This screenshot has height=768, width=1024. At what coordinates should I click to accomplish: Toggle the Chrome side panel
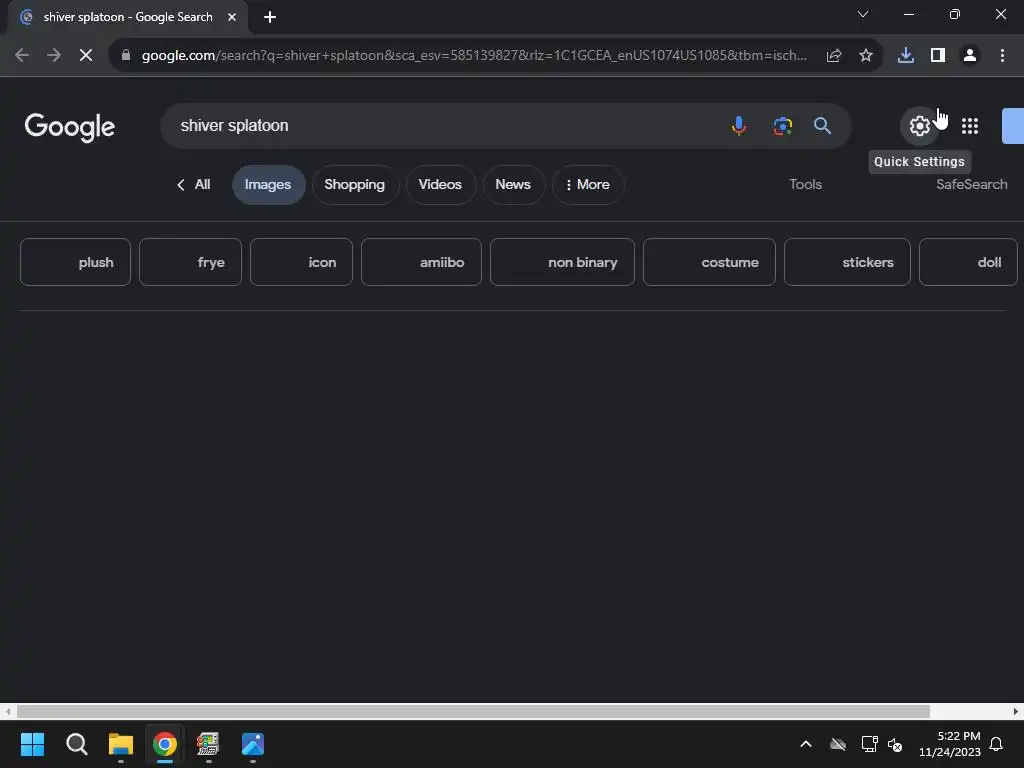pos(938,56)
